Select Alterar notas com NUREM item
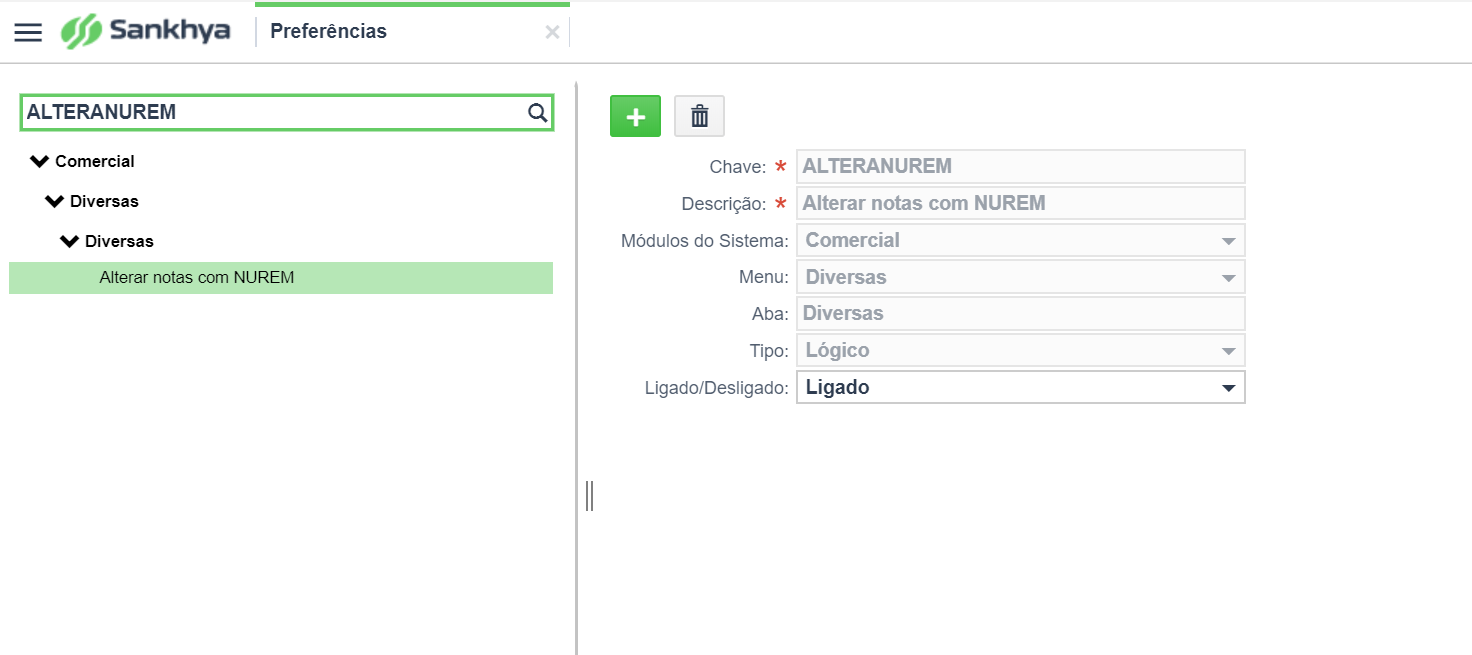The width and height of the screenshot is (1472, 655). tap(281, 278)
